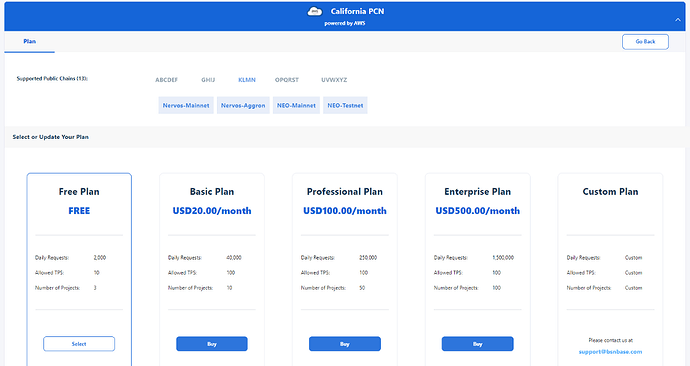
Task: Click the Free Plan card title
Action: click(x=79, y=192)
